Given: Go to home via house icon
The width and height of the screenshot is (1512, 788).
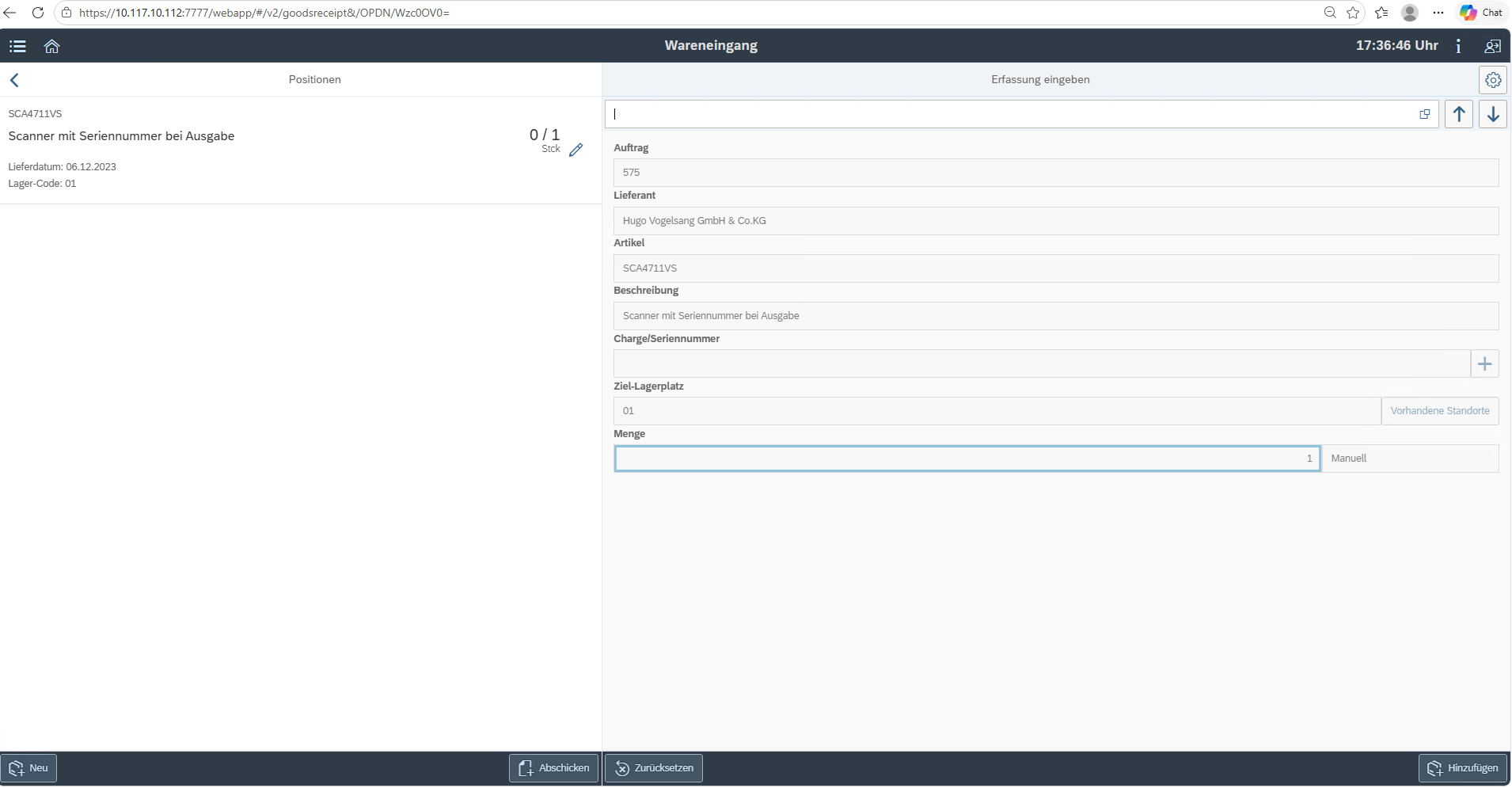Looking at the screenshot, I should [x=52, y=46].
